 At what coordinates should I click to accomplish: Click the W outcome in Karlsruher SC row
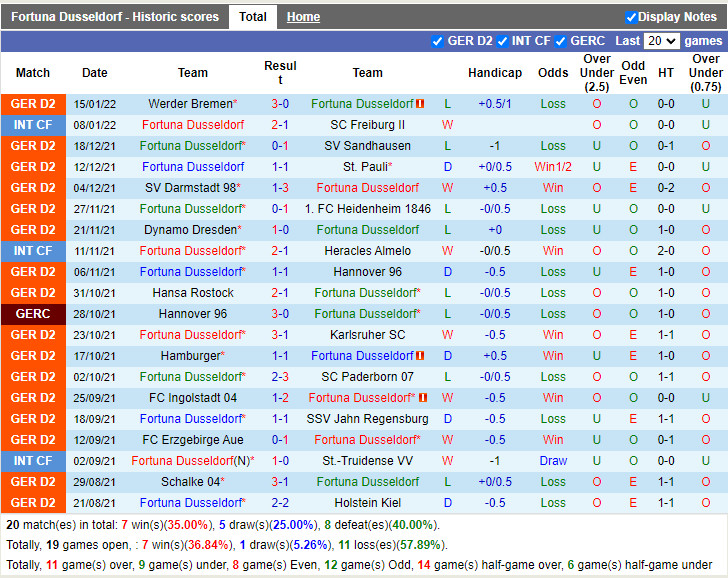(x=447, y=335)
